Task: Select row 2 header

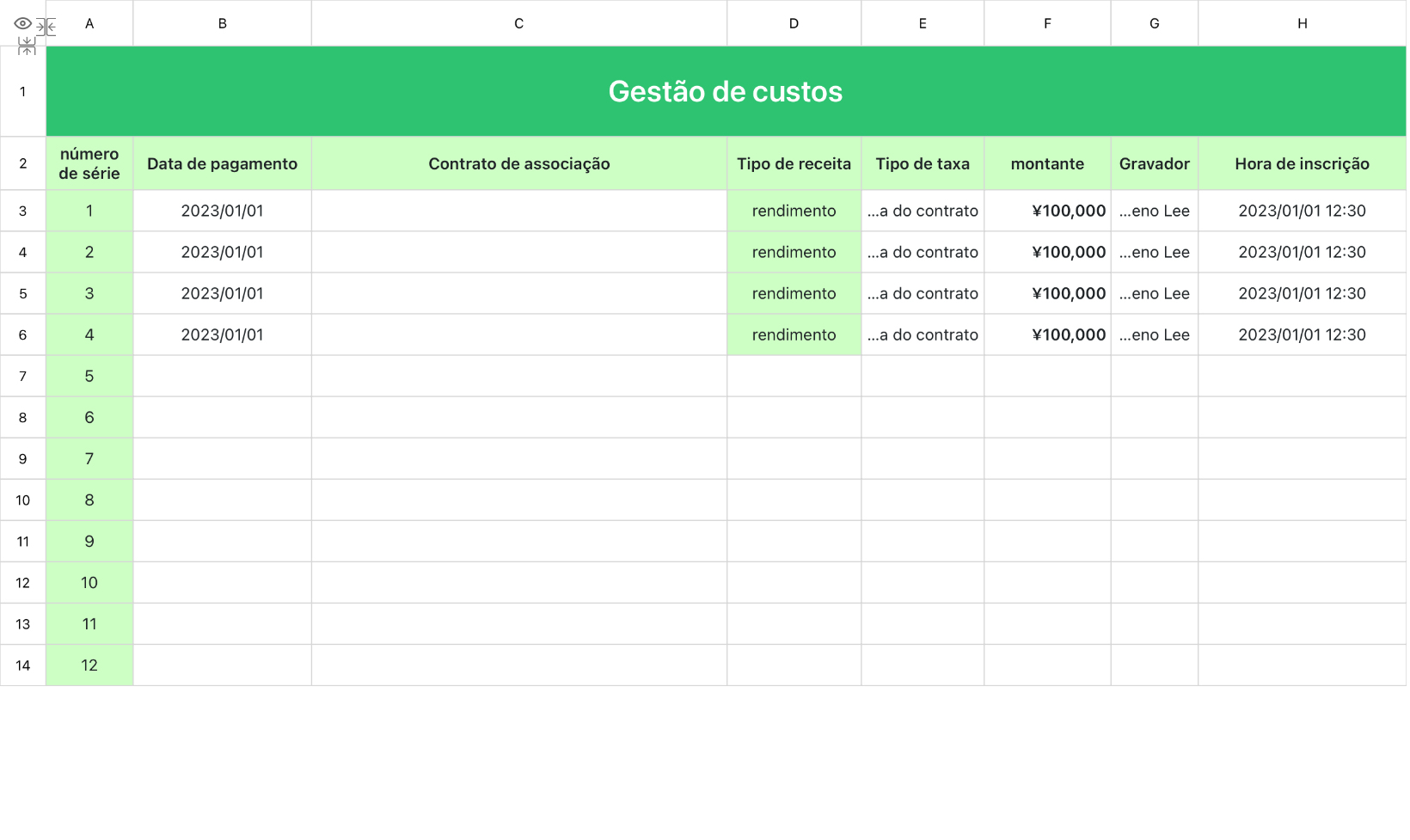Action: tap(23, 163)
